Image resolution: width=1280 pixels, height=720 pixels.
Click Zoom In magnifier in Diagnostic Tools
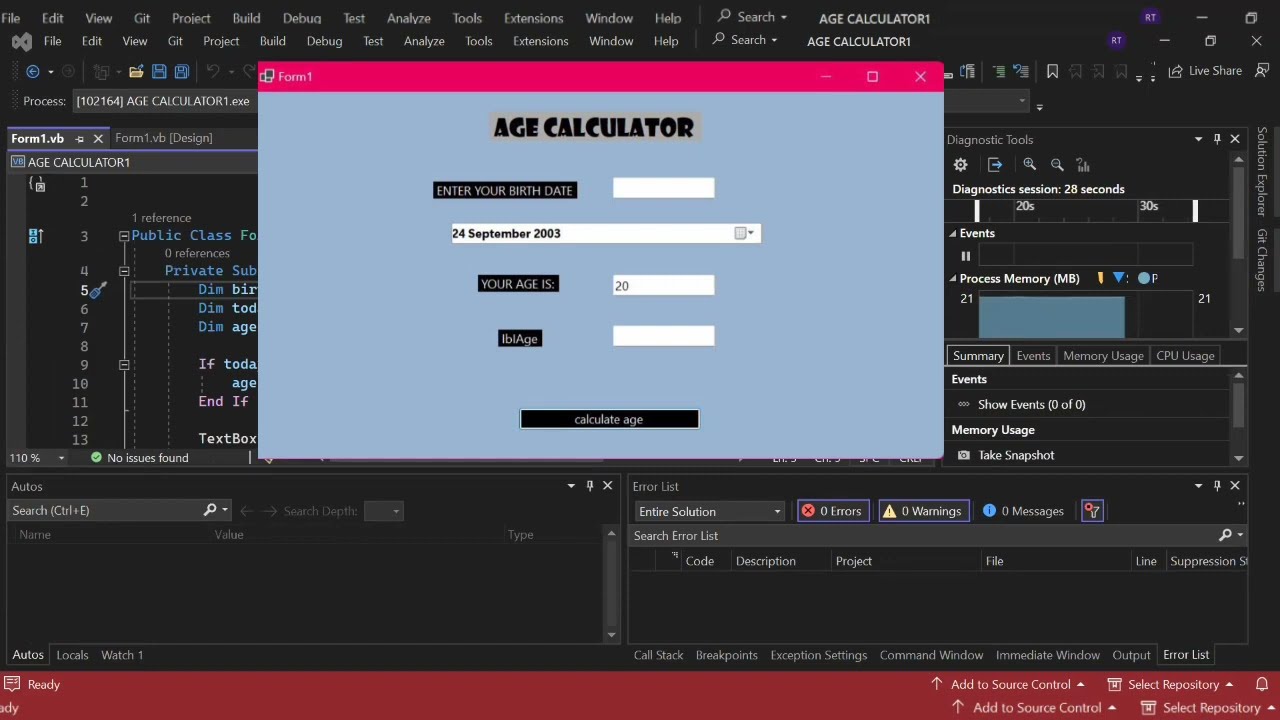click(1030, 165)
